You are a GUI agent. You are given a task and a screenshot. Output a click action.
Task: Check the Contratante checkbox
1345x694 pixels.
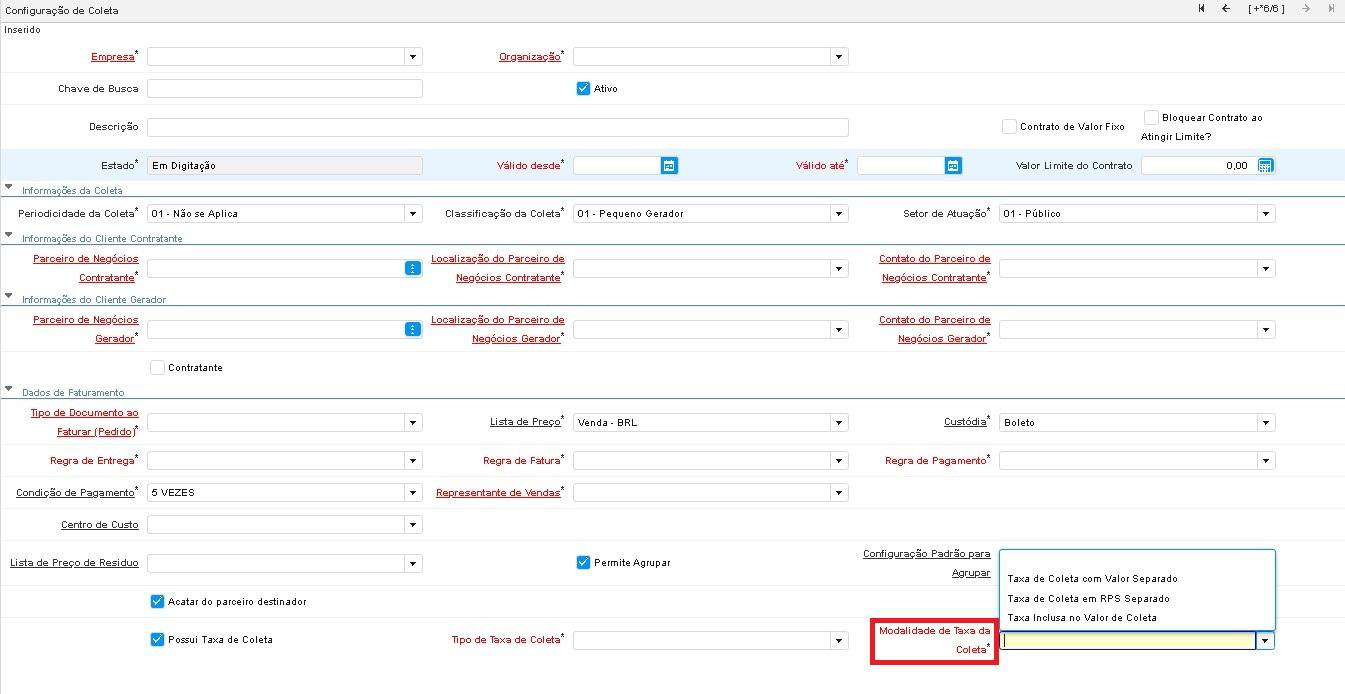point(157,367)
